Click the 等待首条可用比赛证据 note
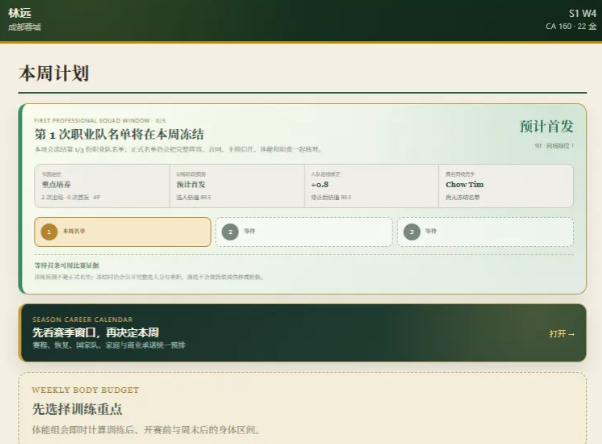The image size is (602, 444). point(67,265)
